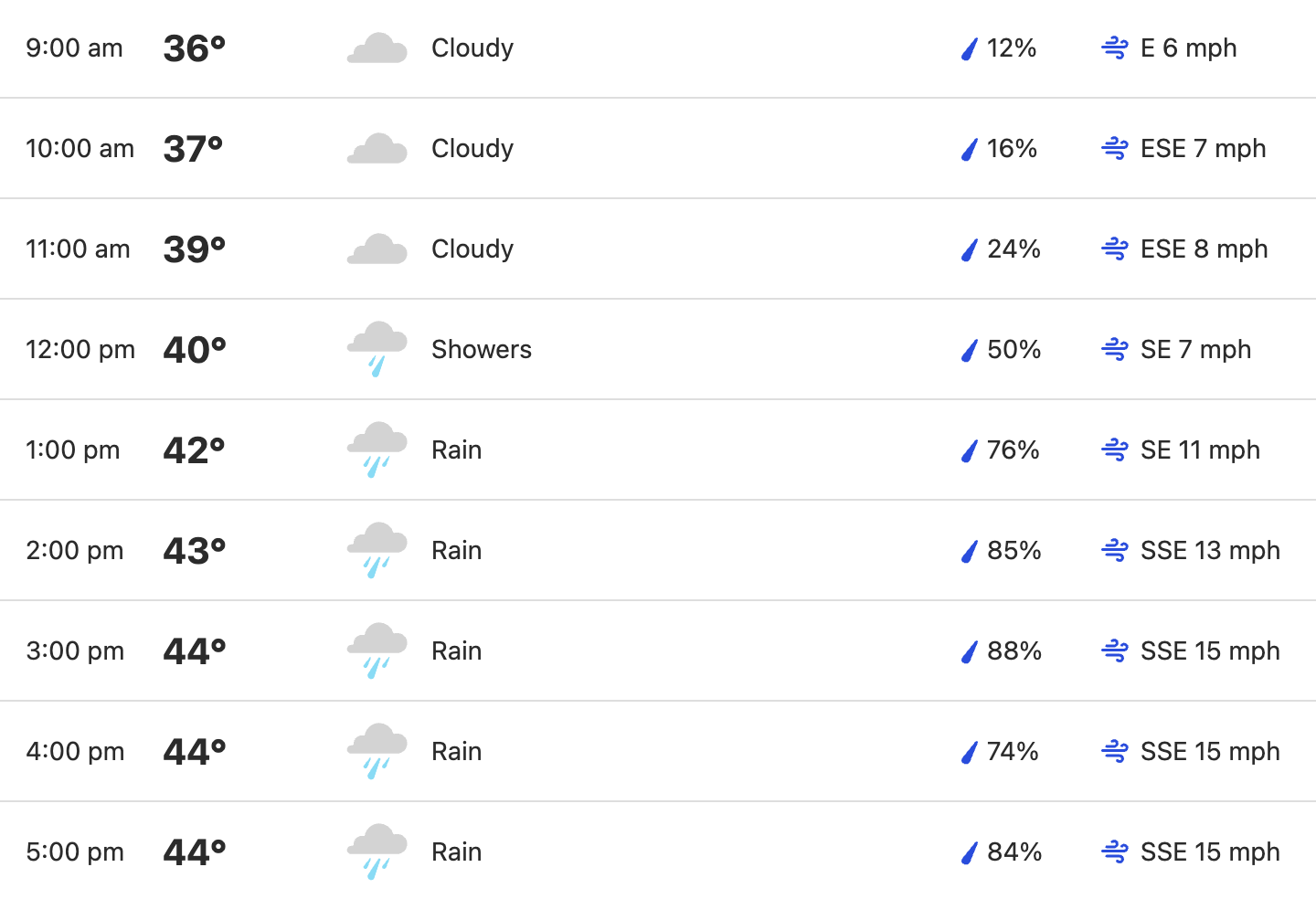Click the 84% precipitation value
The width and height of the screenshot is (1316, 899).
pos(1014,852)
